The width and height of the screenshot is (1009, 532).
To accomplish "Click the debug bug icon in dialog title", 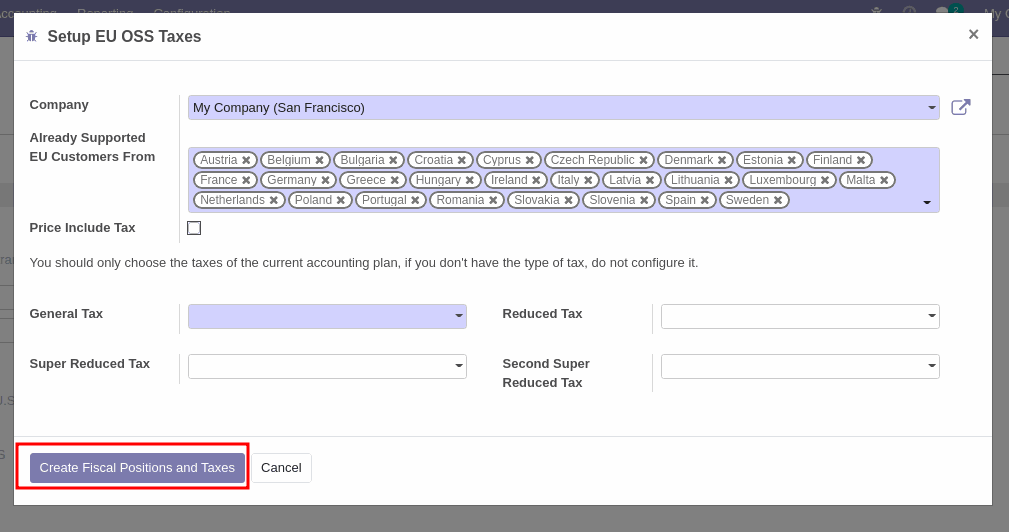I will click(31, 36).
